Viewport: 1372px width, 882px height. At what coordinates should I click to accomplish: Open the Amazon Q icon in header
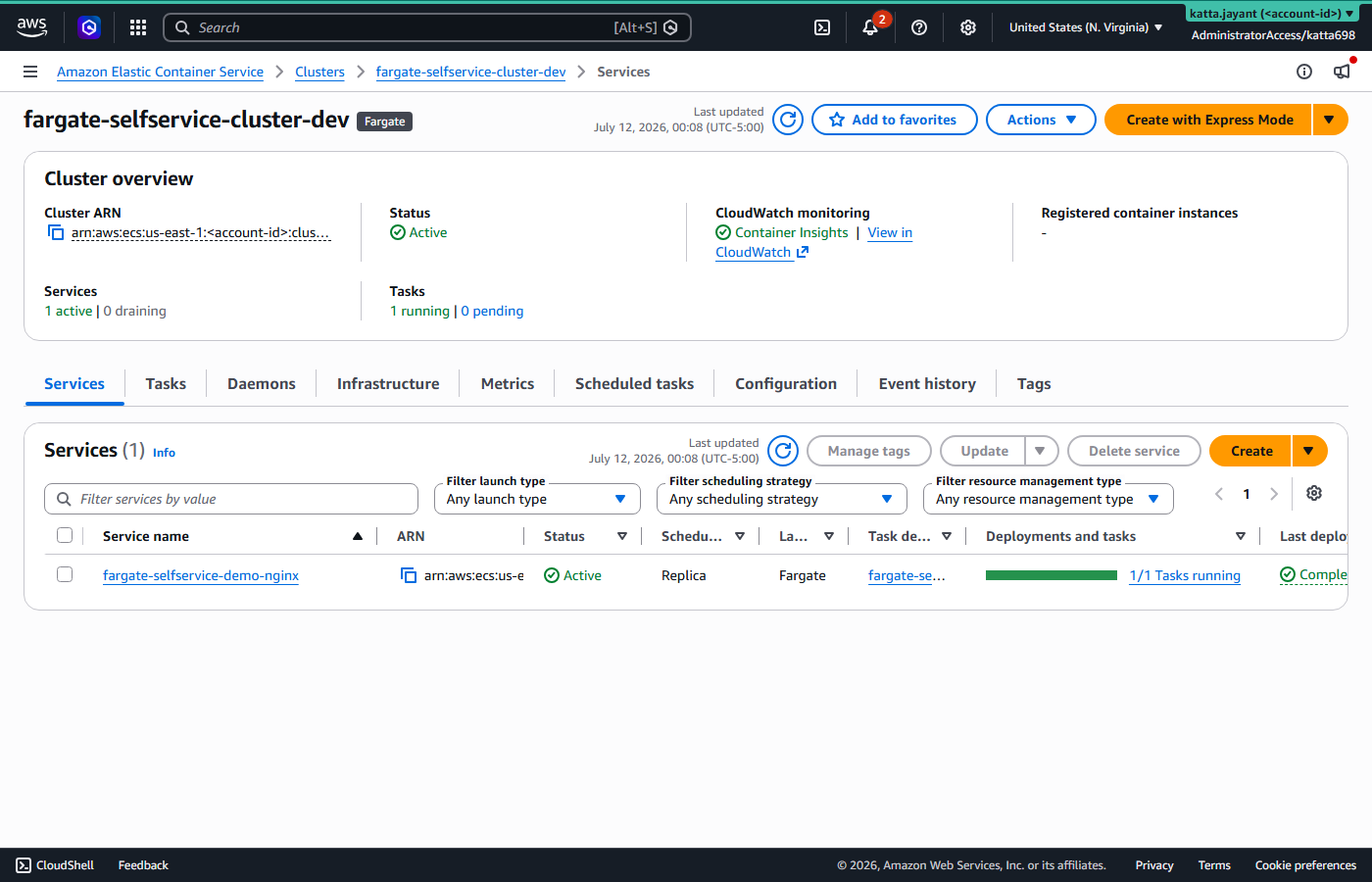pos(89,27)
